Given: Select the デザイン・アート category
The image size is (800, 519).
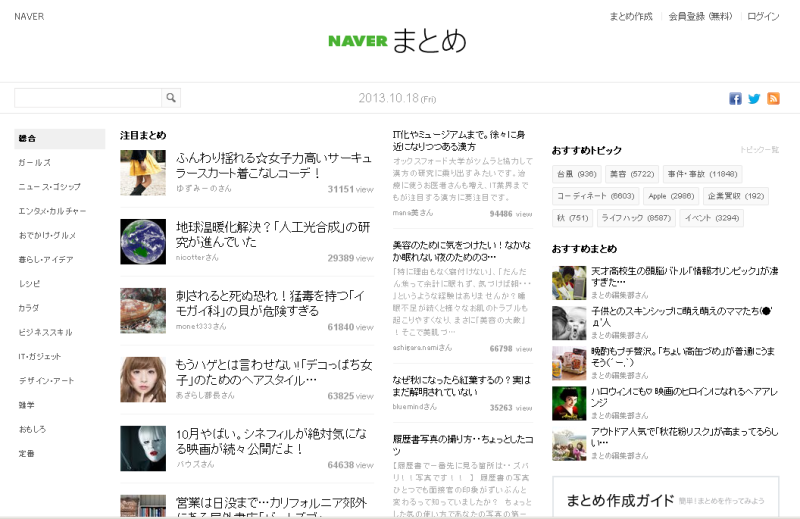Looking at the screenshot, I should (x=46, y=381).
